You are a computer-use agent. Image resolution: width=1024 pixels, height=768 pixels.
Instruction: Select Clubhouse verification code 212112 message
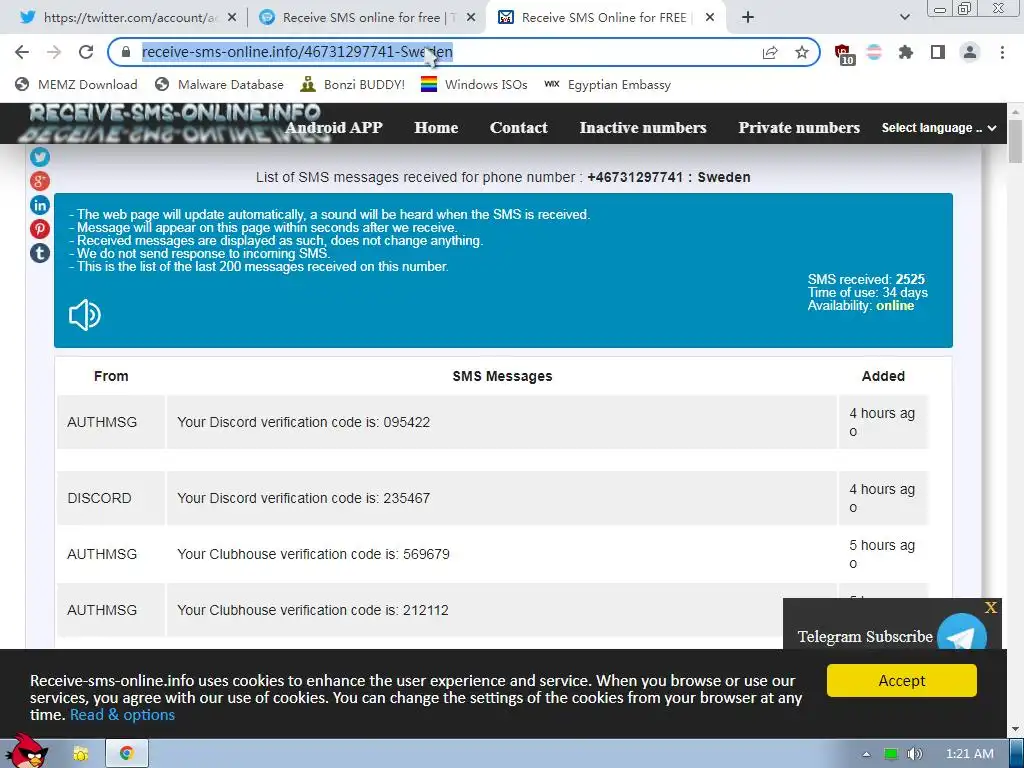502,610
